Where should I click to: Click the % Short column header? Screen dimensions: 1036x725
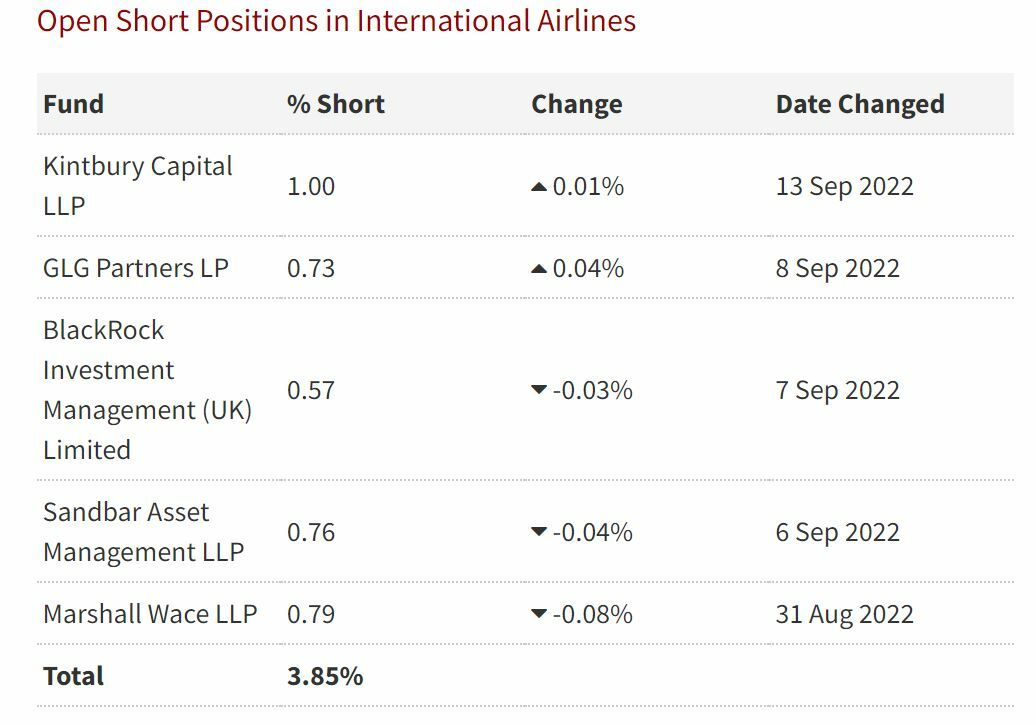pos(335,104)
